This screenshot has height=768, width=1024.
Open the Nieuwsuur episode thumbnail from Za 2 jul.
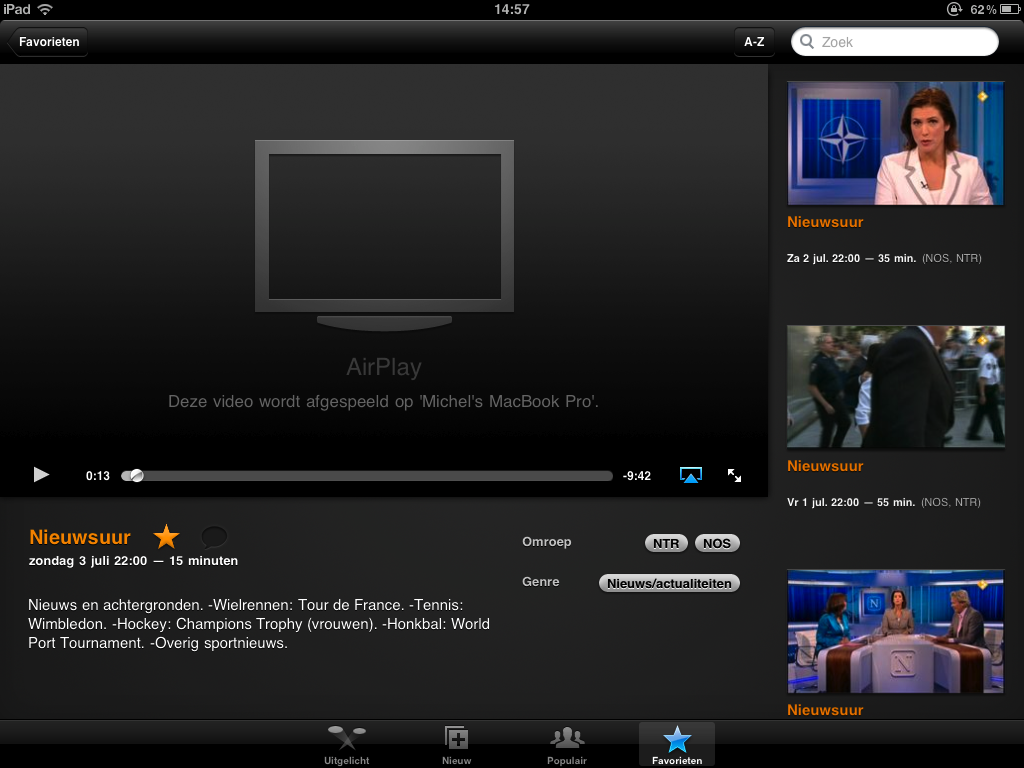tap(895, 143)
